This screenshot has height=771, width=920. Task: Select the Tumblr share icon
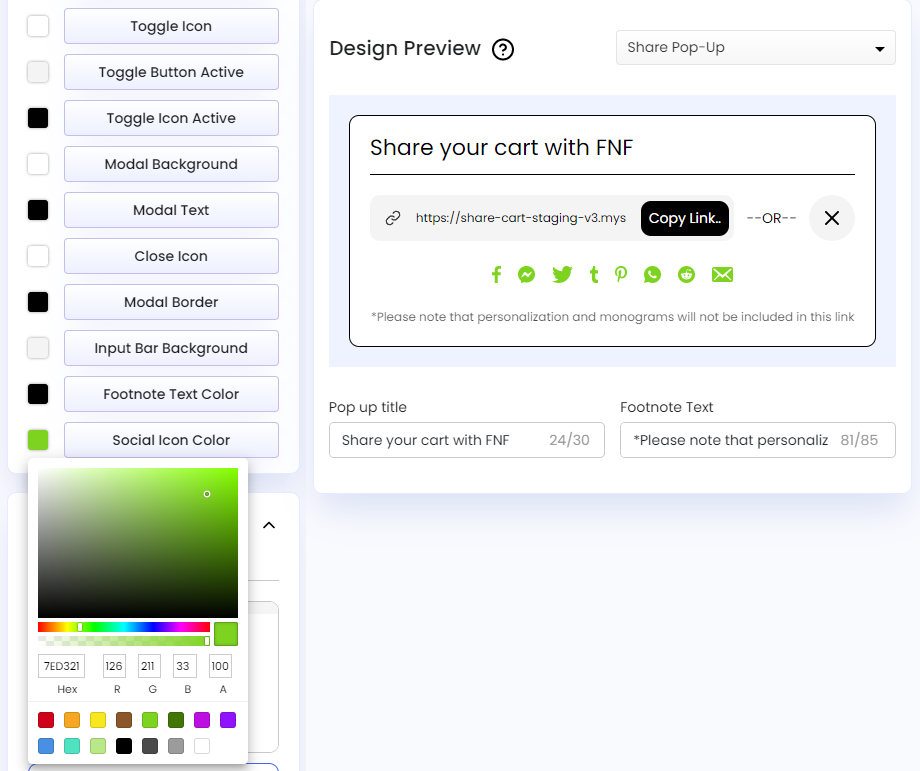[x=592, y=274]
